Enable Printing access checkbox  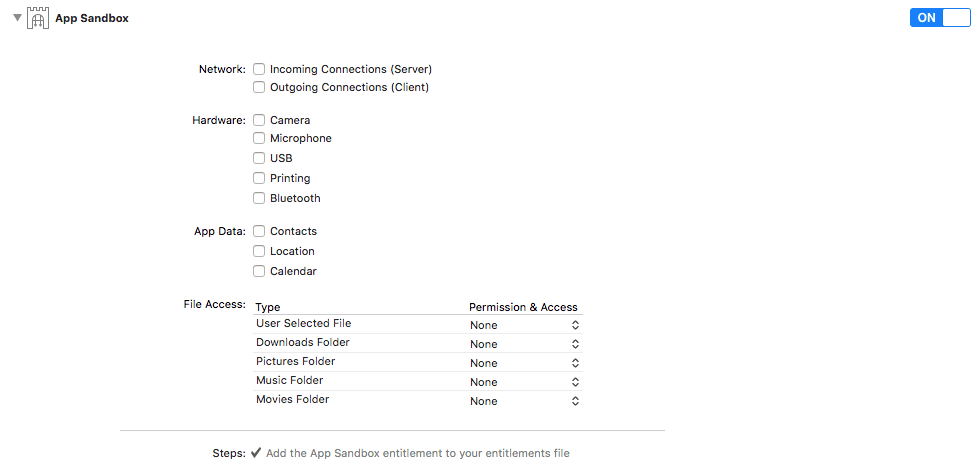(x=260, y=179)
